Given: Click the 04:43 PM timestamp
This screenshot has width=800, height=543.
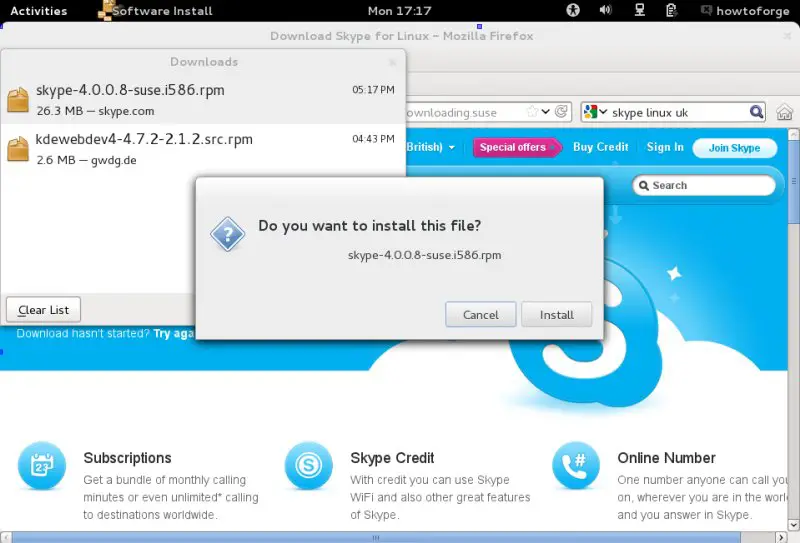Looking at the screenshot, I should [x=373, y=139].
